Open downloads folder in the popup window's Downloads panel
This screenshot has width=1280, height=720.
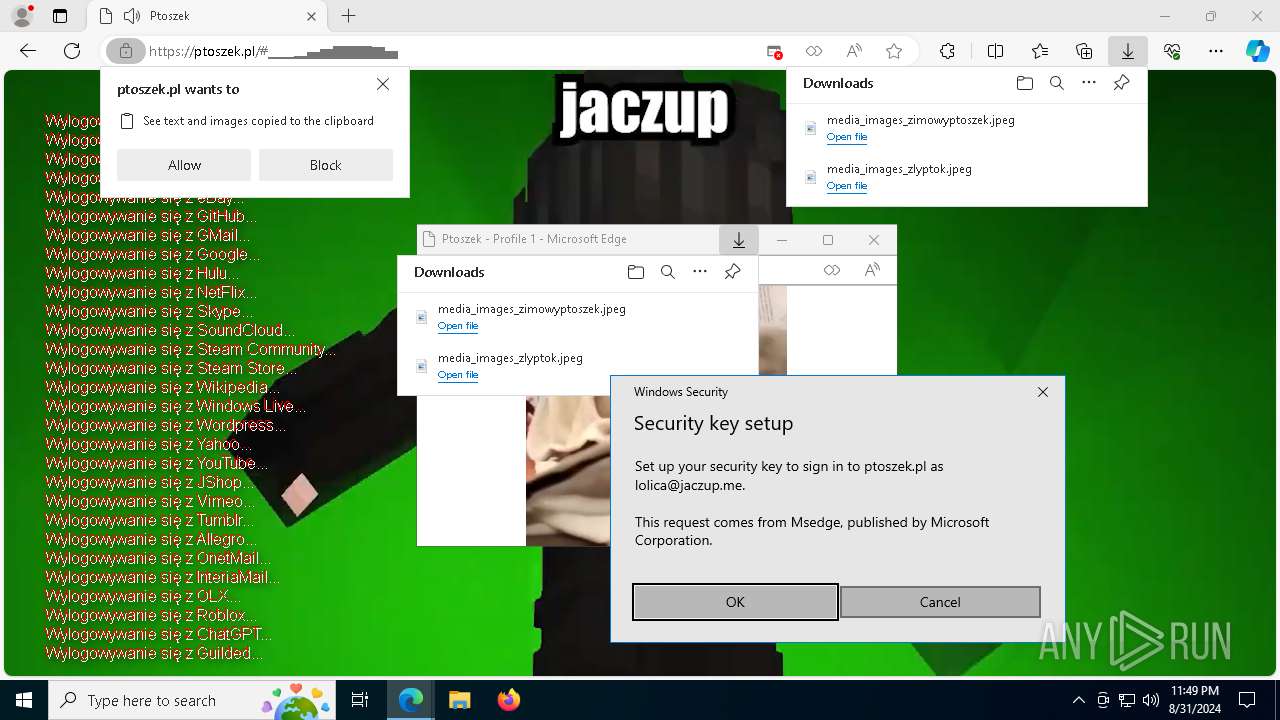point(635,272)
